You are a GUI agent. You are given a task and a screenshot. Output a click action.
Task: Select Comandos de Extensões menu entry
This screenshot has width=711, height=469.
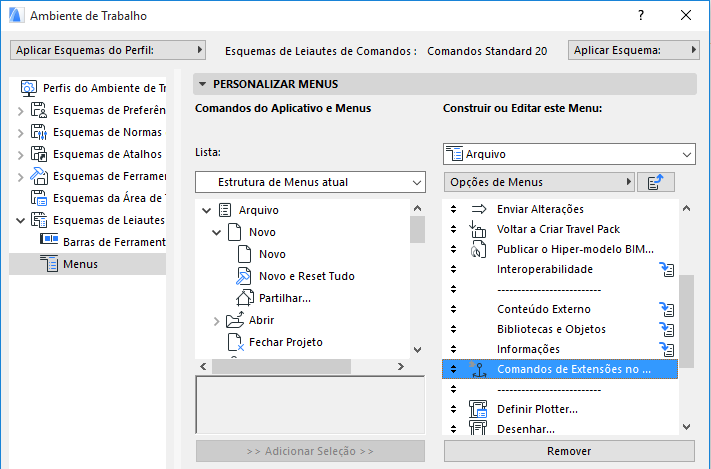573,369
